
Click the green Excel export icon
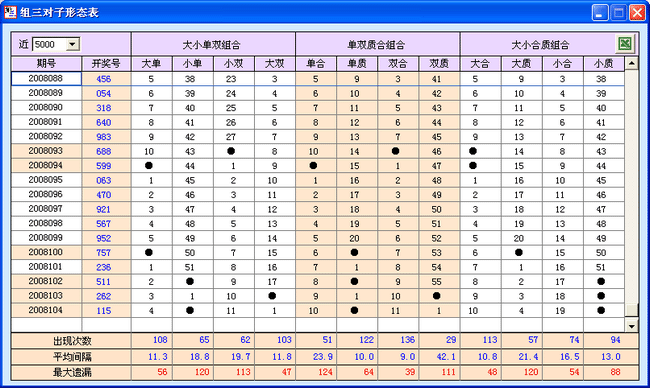(625, 44)
